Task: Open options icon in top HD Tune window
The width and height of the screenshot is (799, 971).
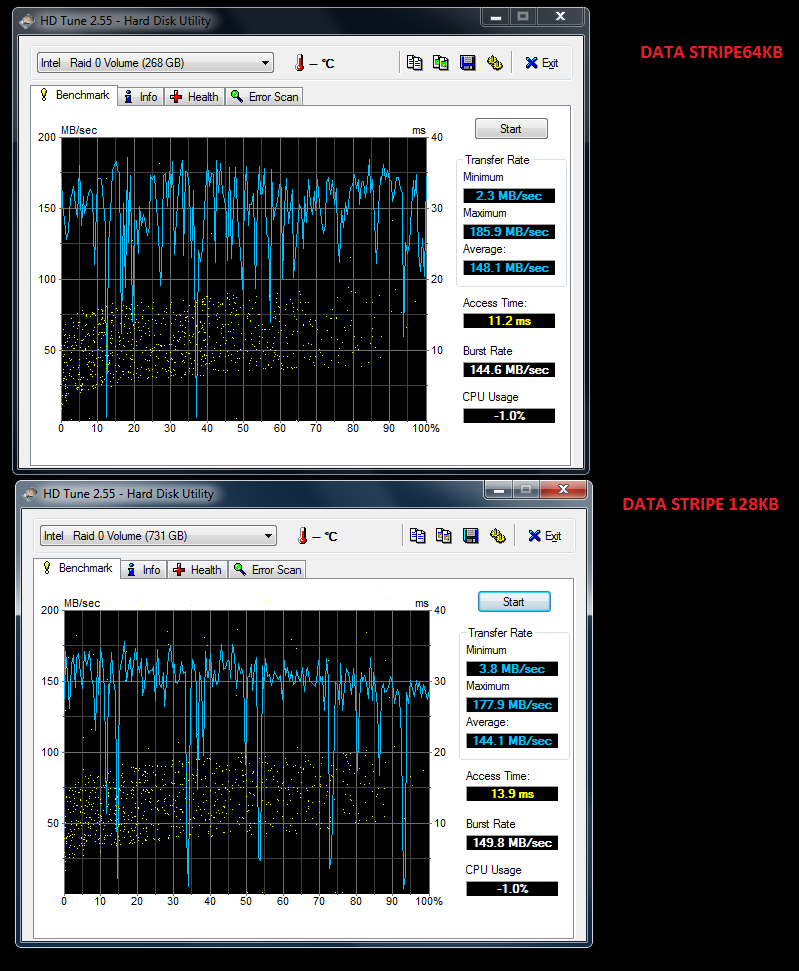Action: pos(494,63)
